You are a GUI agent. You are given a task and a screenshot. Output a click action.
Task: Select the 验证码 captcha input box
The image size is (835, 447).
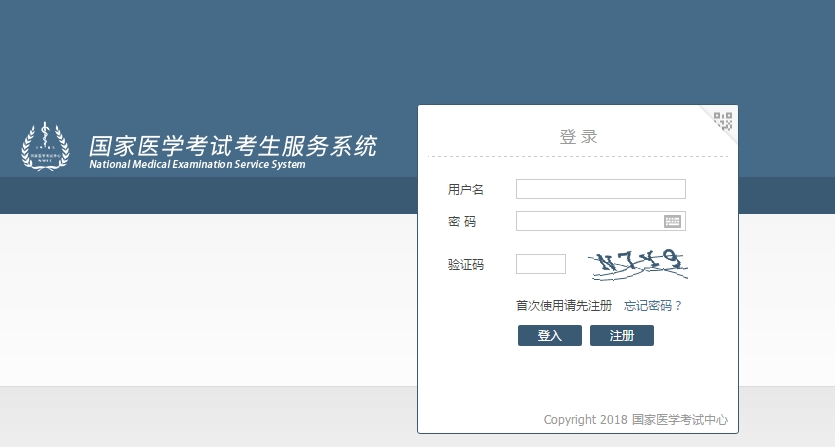tap(541, 264)
